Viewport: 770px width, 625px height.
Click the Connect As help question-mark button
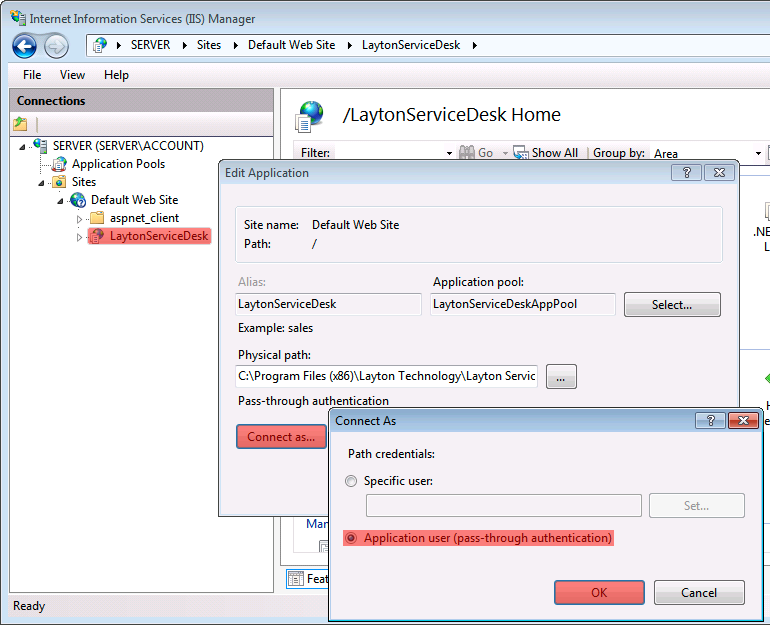pyautogui.click(x=710, y=420)
